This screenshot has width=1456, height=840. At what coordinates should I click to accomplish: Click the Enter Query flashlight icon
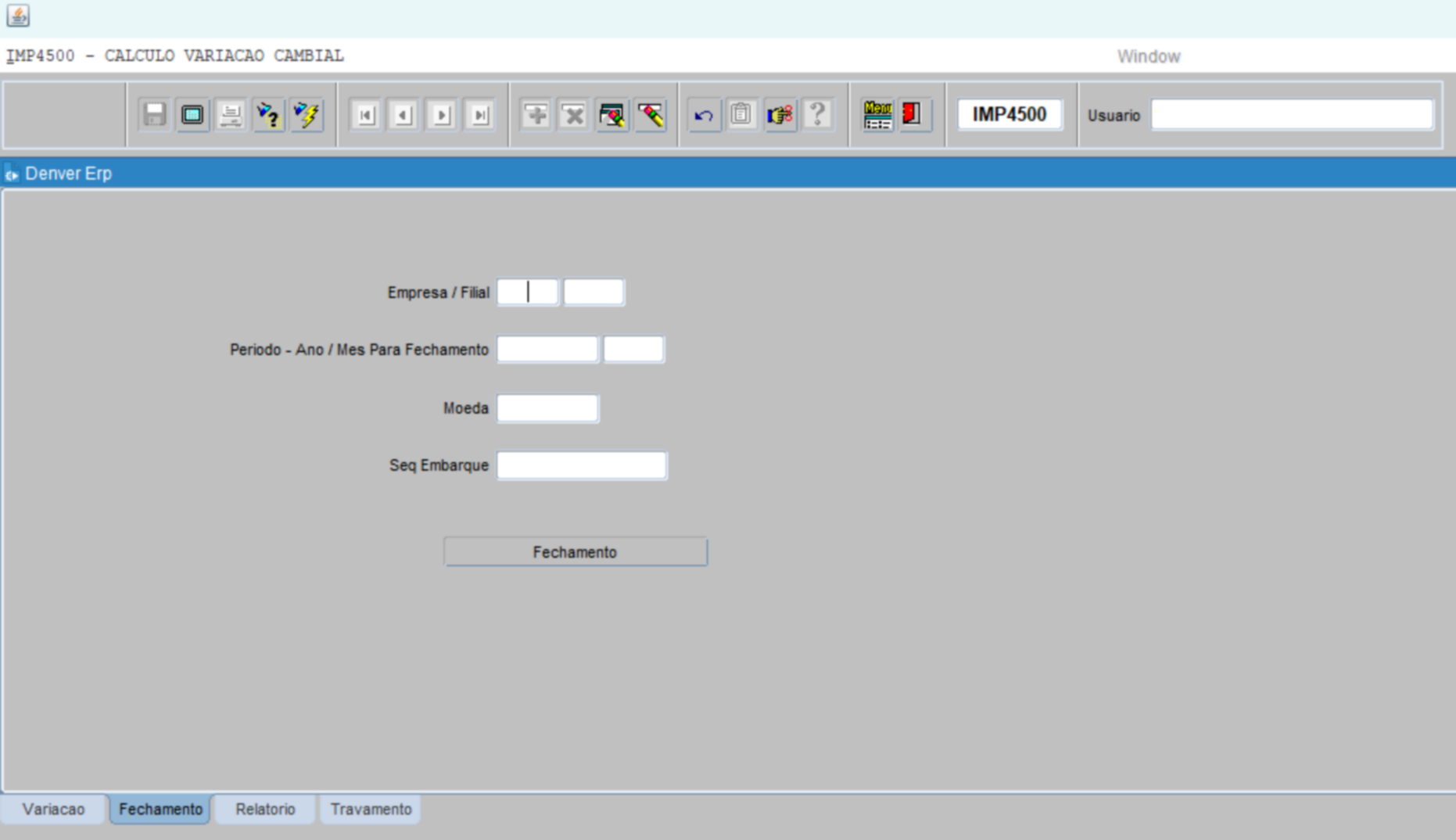(x=268, y=115)
